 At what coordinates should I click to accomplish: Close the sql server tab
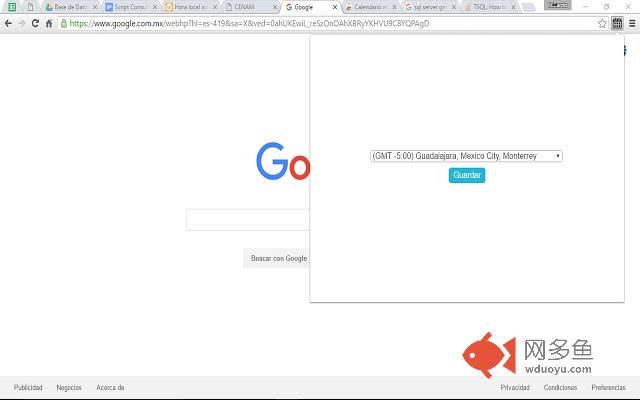[x=454, y=7]
